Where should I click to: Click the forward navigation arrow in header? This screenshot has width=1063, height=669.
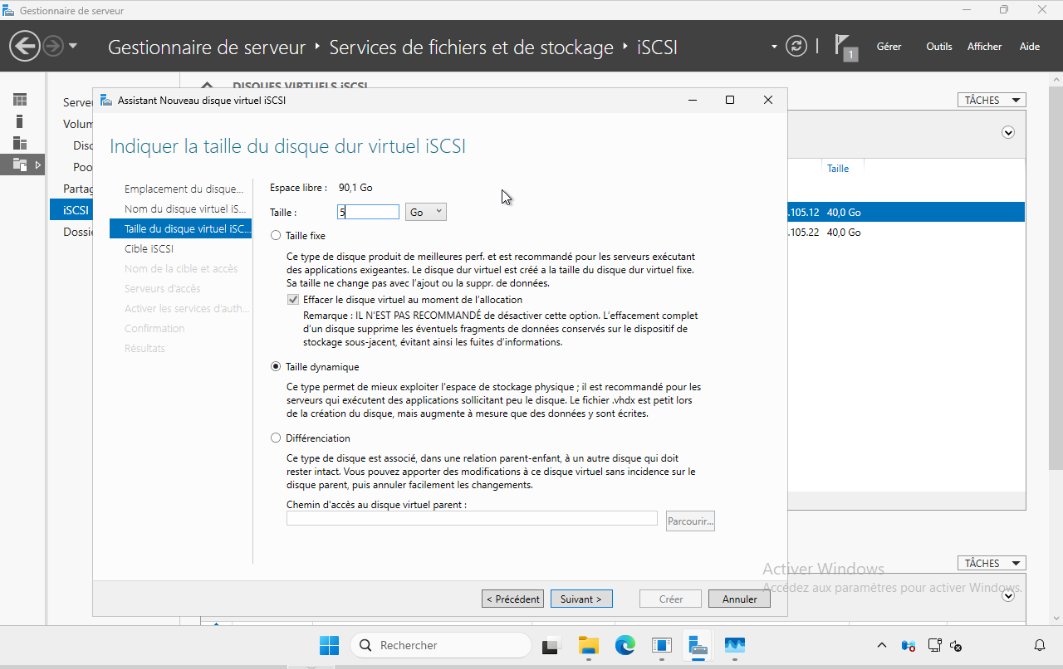(x=53, y=47)
